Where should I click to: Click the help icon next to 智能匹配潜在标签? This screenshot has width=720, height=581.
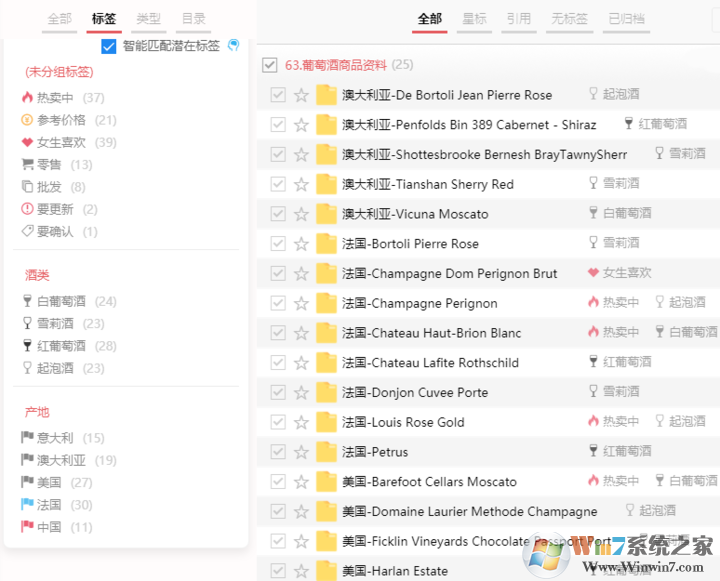pos(234,45)
